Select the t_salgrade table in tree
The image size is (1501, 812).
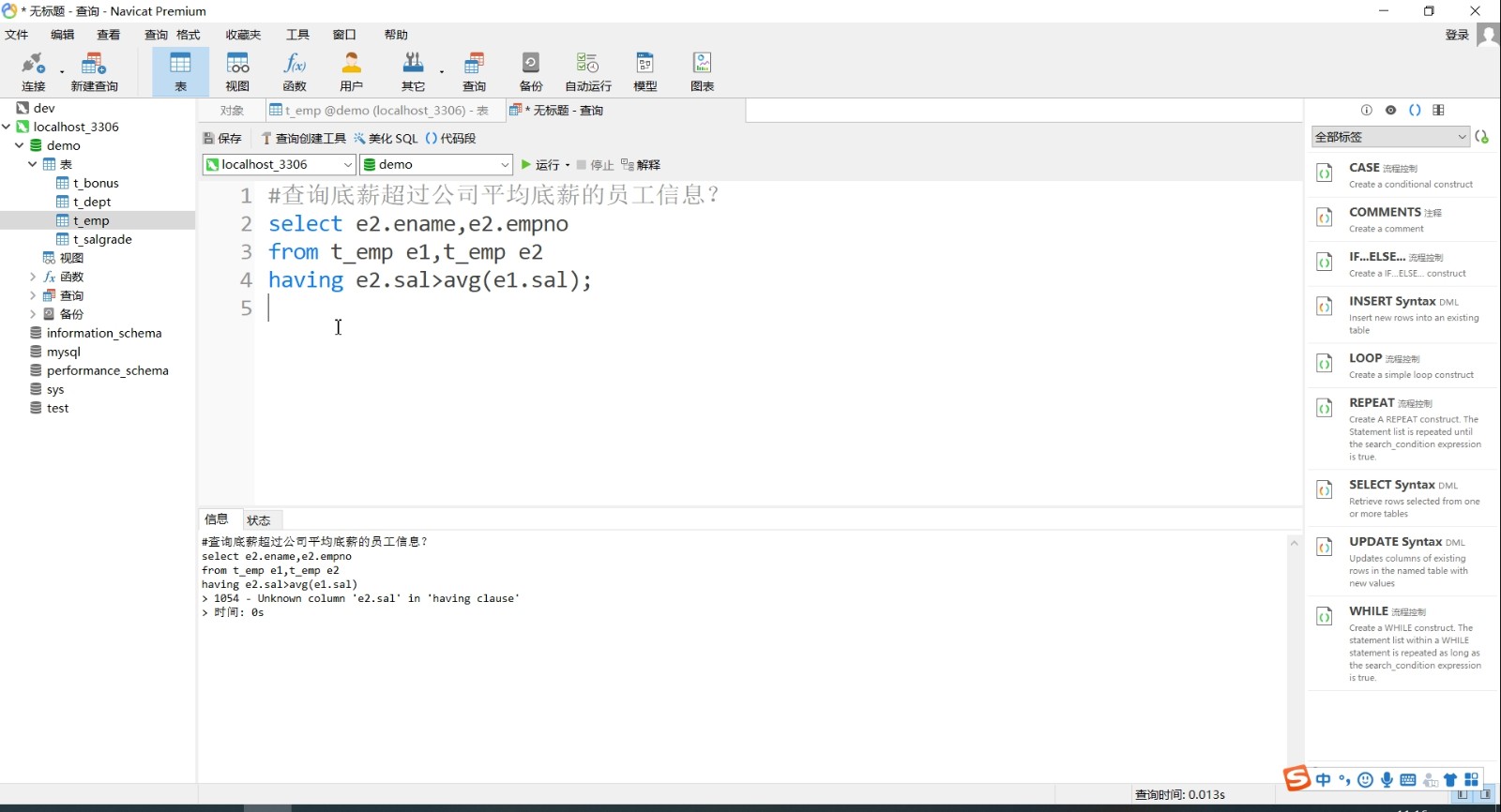click(102, 239)
